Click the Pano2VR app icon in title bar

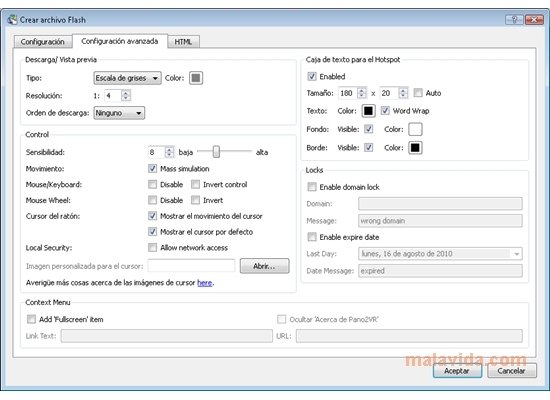click(x=12, y=20)
